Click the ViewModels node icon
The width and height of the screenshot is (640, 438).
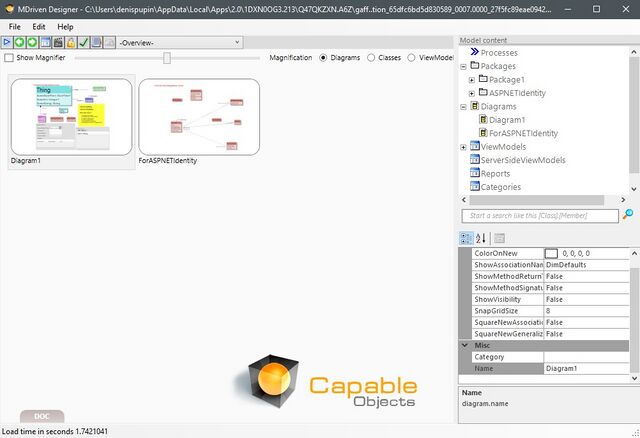tap(474, 146)
